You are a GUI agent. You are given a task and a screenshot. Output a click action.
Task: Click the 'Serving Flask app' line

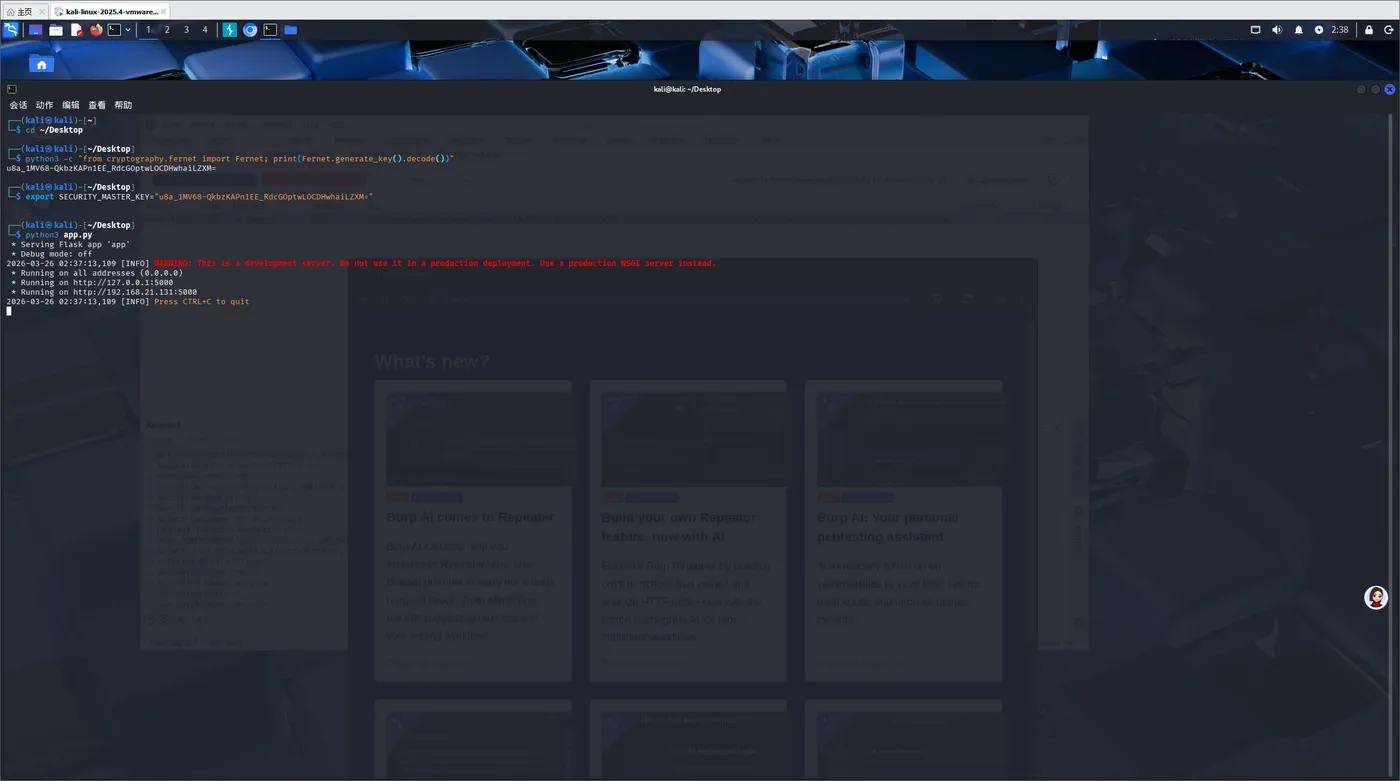tap(70, 244)
